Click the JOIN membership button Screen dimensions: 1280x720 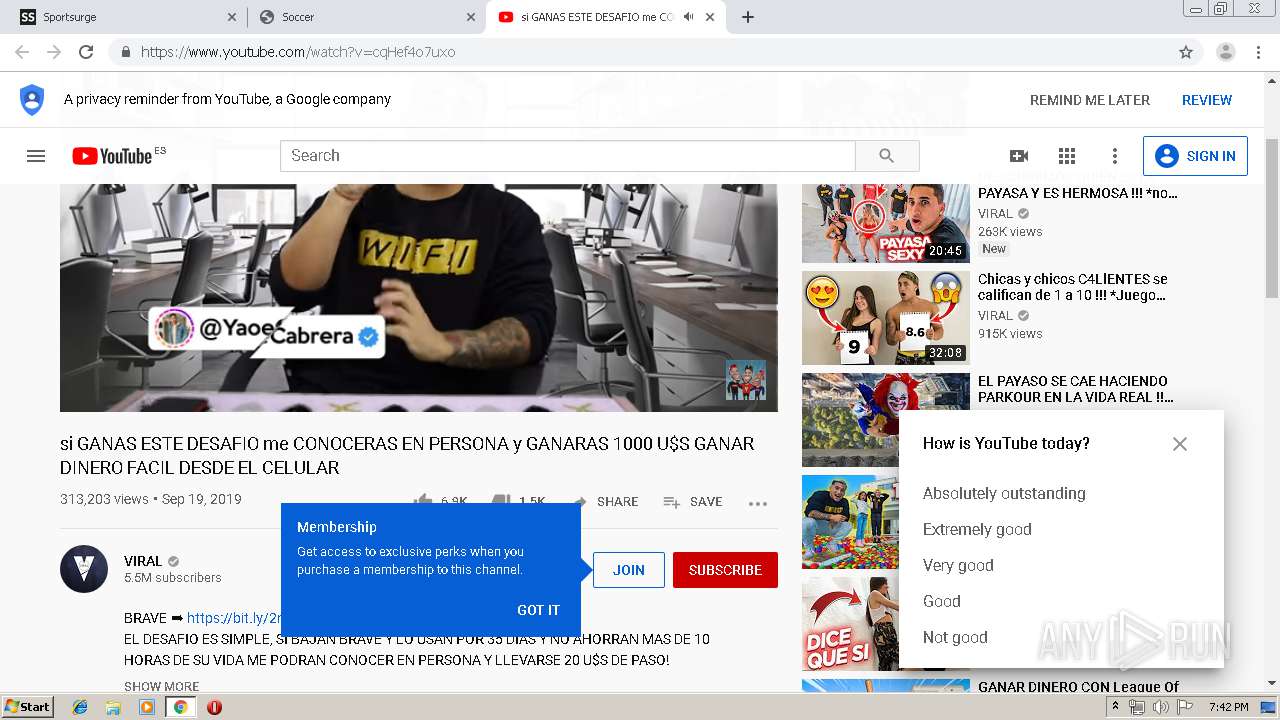click(629, 570)
